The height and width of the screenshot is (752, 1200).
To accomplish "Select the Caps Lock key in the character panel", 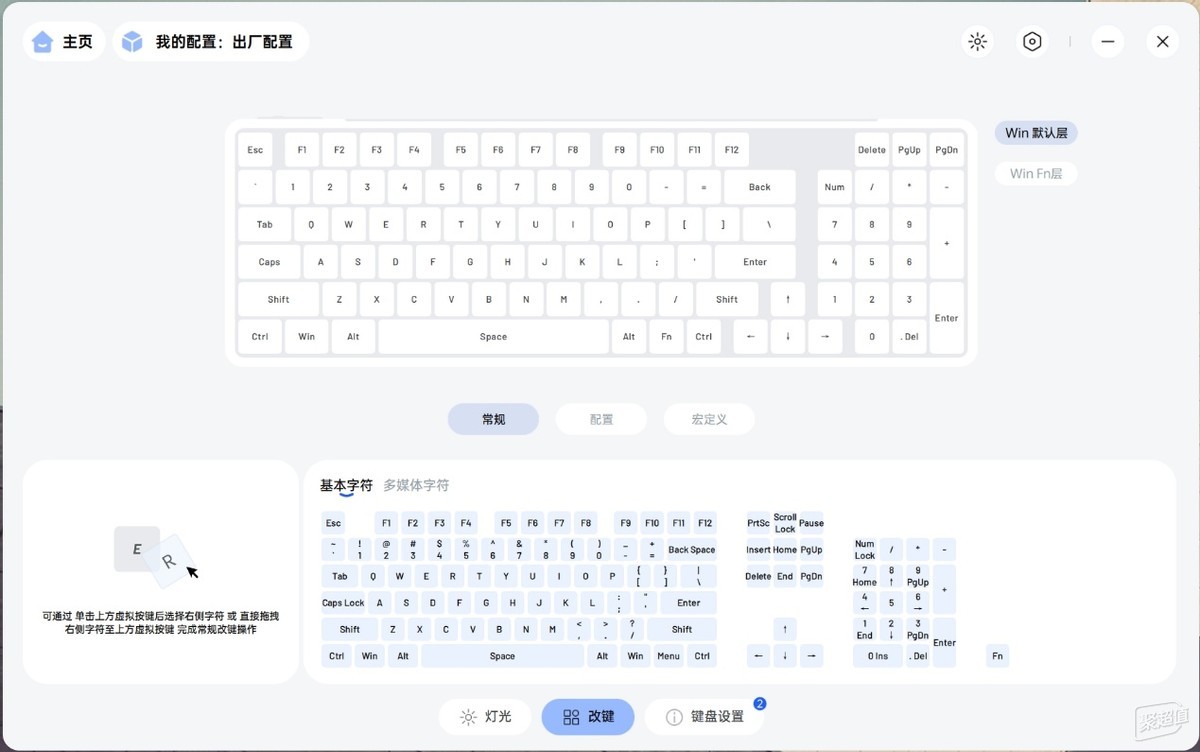I will coord(343,603).
